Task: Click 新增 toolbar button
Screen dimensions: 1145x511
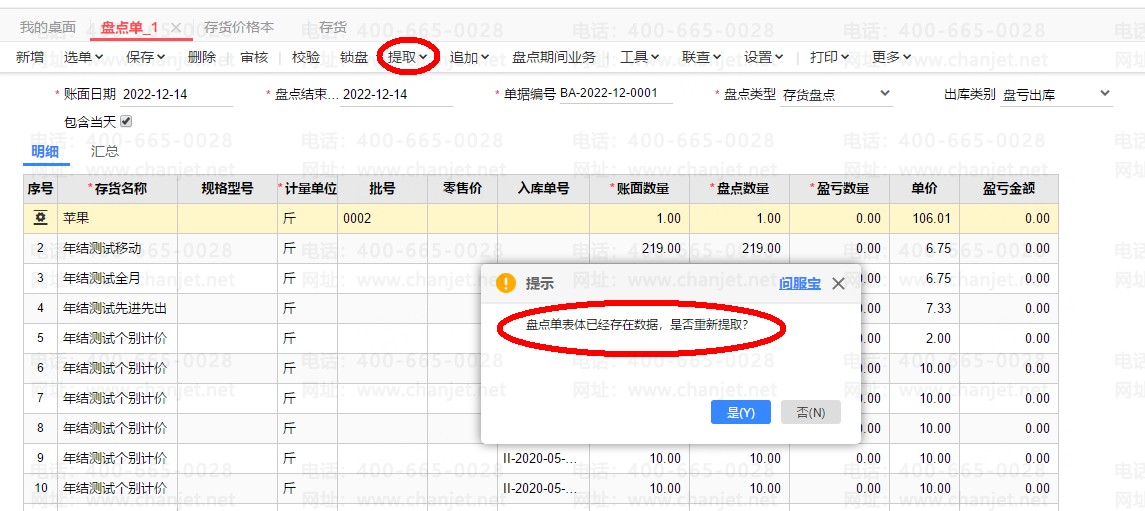Action: click(30, 57)
